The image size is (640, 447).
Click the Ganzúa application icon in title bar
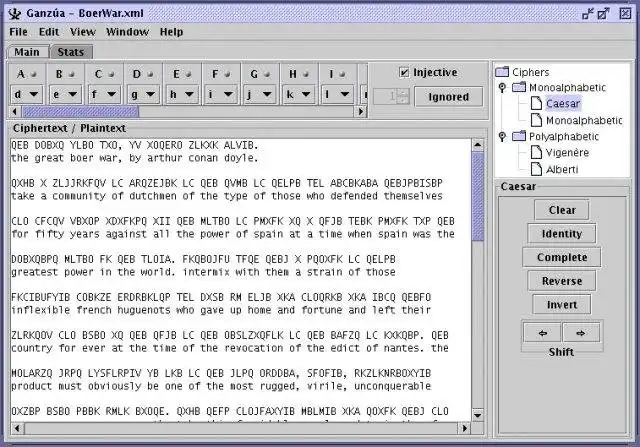[x=15, y=13]
